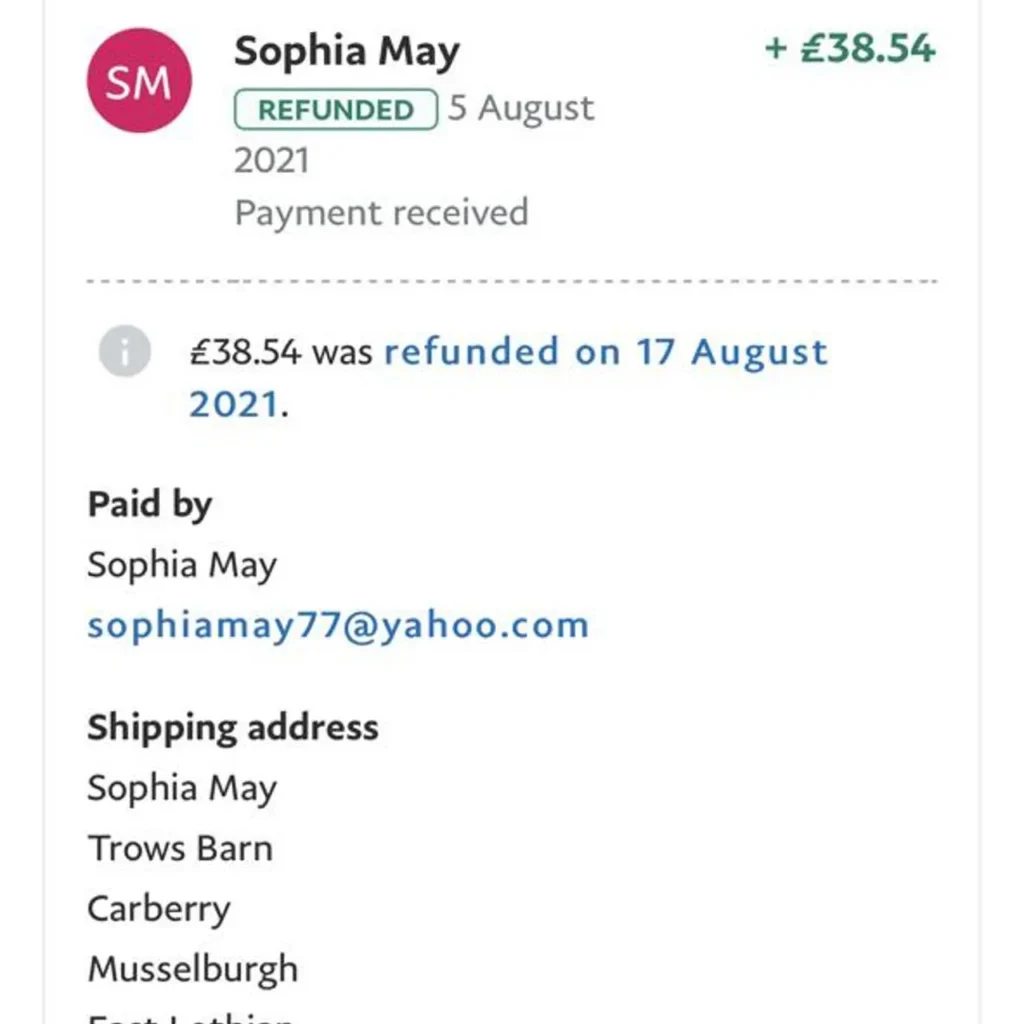The height and width of the screenshot is (1024, 1024).
Task: Click Sophia May under Paid by
Action: coord(182,566)
